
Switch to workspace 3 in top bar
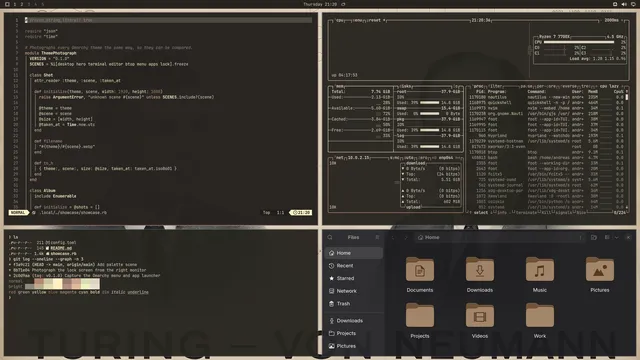[x=29, y=4]
